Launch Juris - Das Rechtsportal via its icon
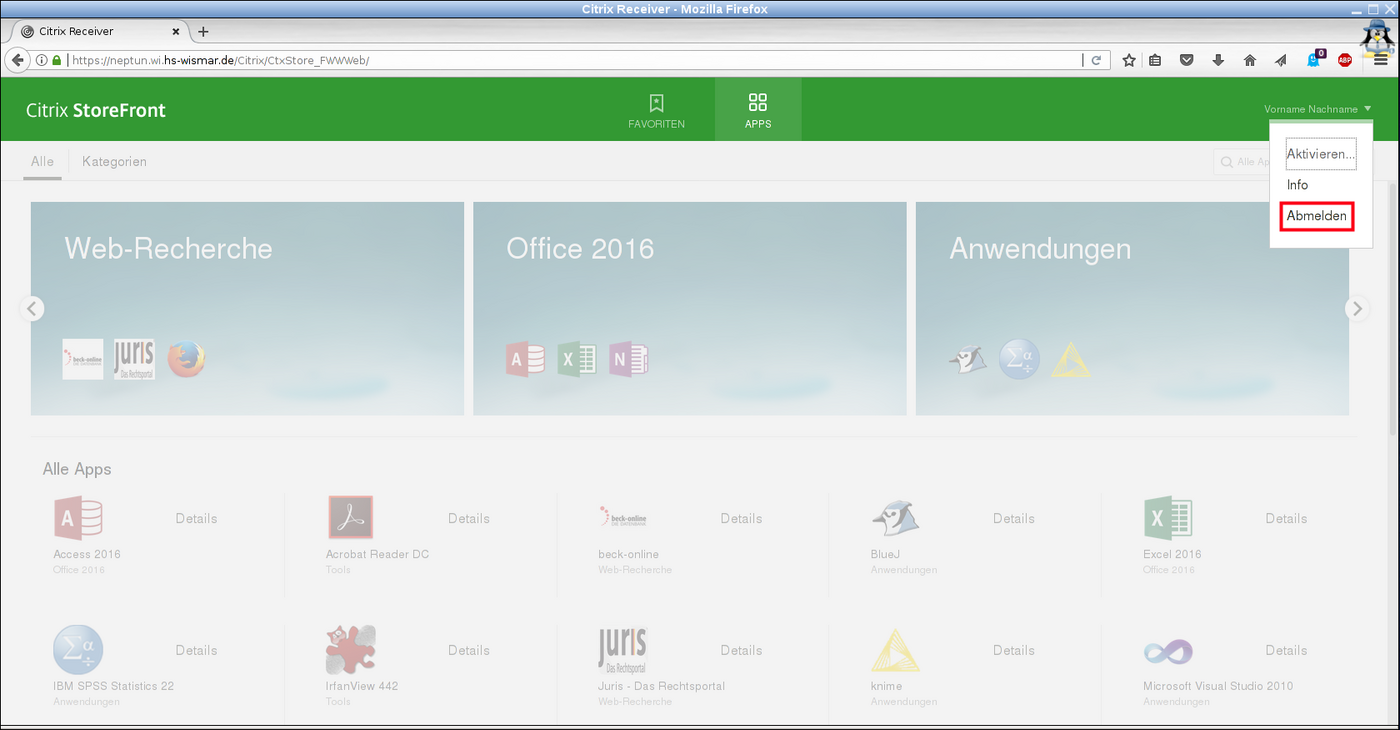Image resolution: width=1400 pixels, height=730 pixels. [x=623, y=650]
